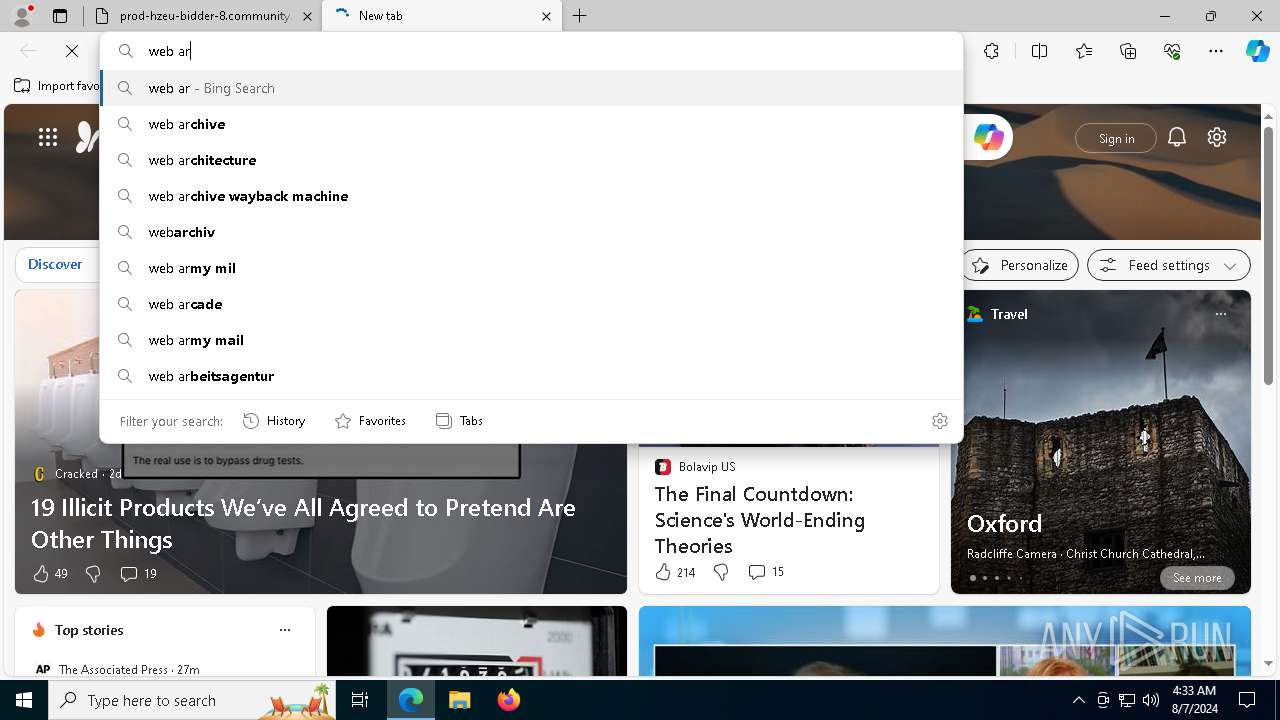This screenshot has height=720, width=1280.
Task: Open address bar suggestion settings gear
Action: (939, 421)
